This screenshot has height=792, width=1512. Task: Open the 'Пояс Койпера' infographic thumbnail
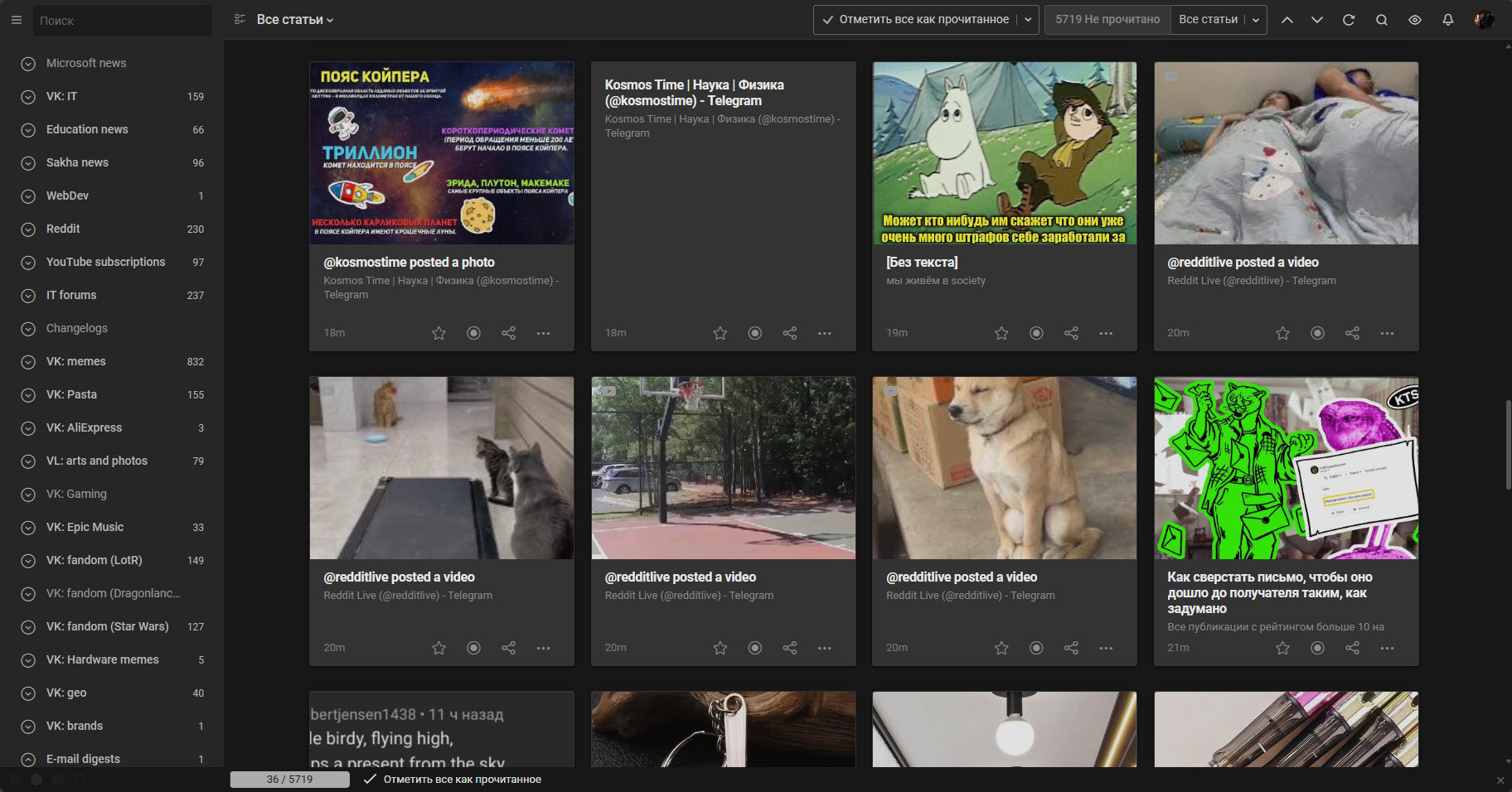pyautogui.click(x=442, y=153)
